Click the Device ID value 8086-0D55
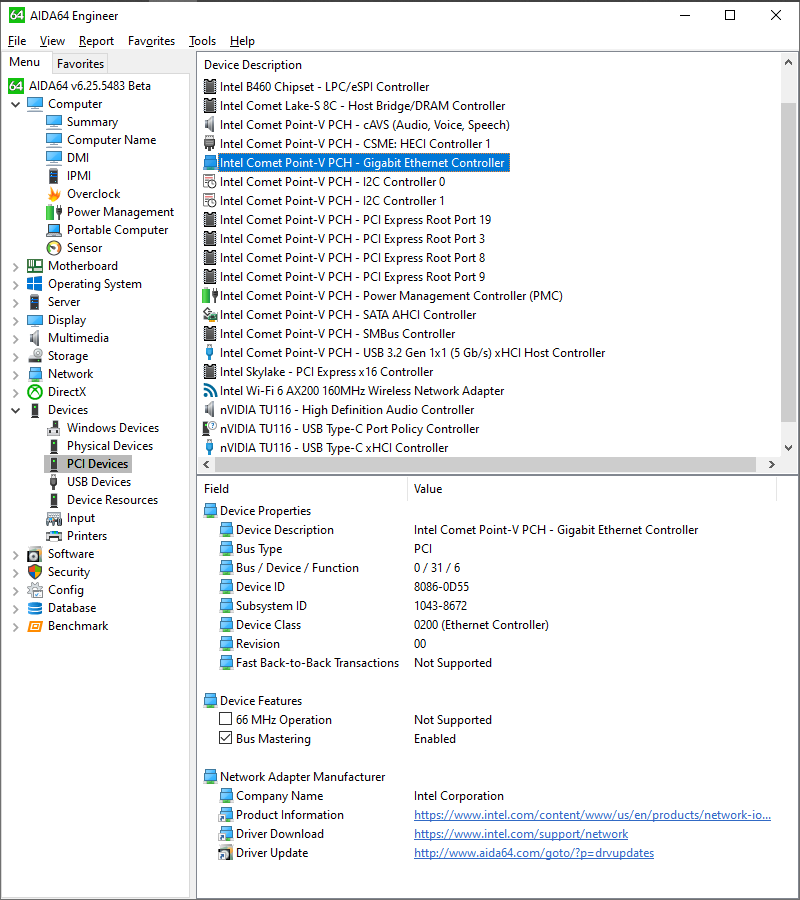The image size is (800, 900). pos(441,587)
